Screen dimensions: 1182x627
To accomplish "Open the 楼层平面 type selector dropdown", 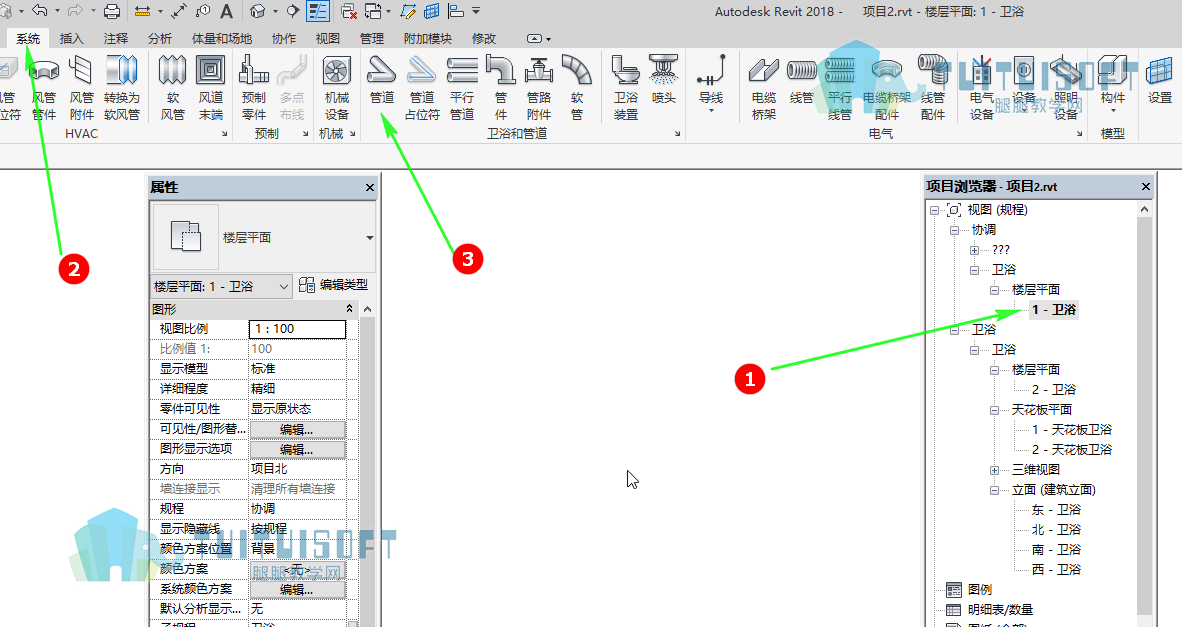I will pos(369,238).
